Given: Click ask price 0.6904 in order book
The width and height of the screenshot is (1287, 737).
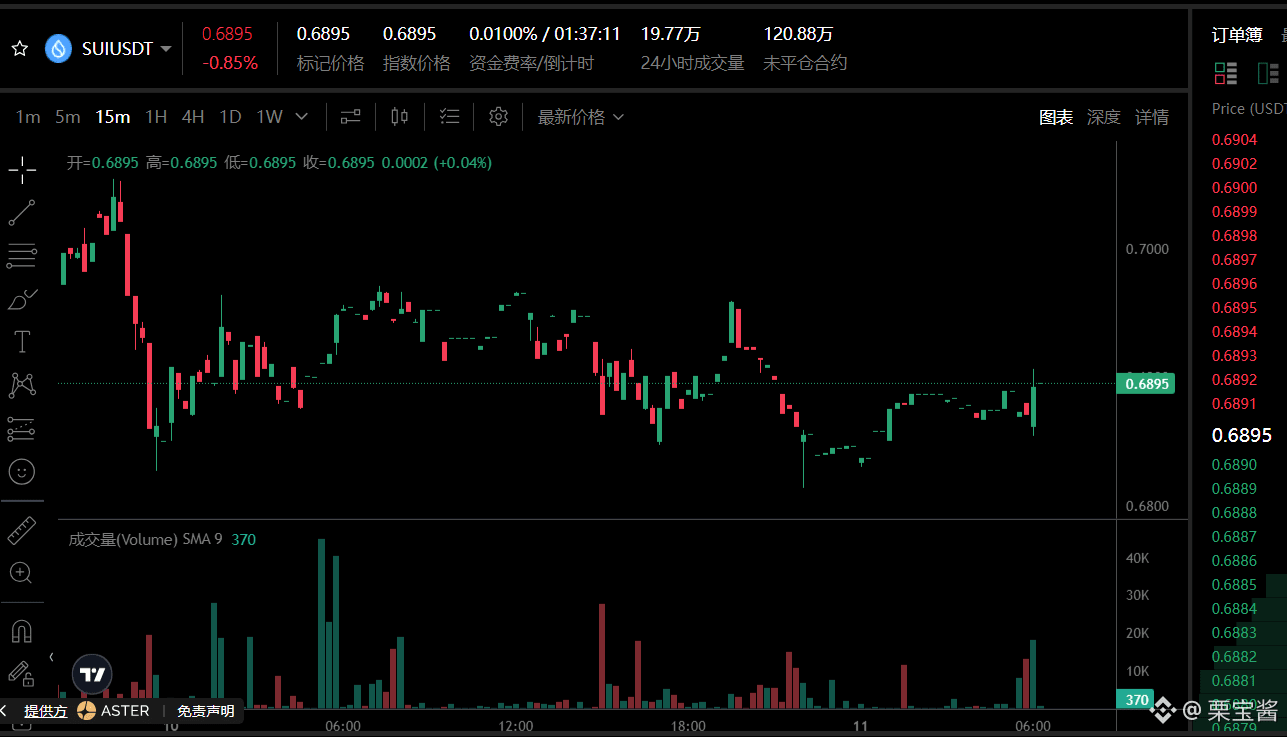Looking at the screenshot, I should click(x=1234, y=140).
